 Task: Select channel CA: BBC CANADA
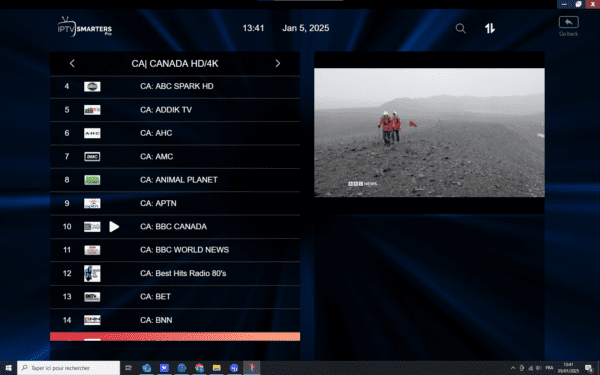(x=175, y=227)
